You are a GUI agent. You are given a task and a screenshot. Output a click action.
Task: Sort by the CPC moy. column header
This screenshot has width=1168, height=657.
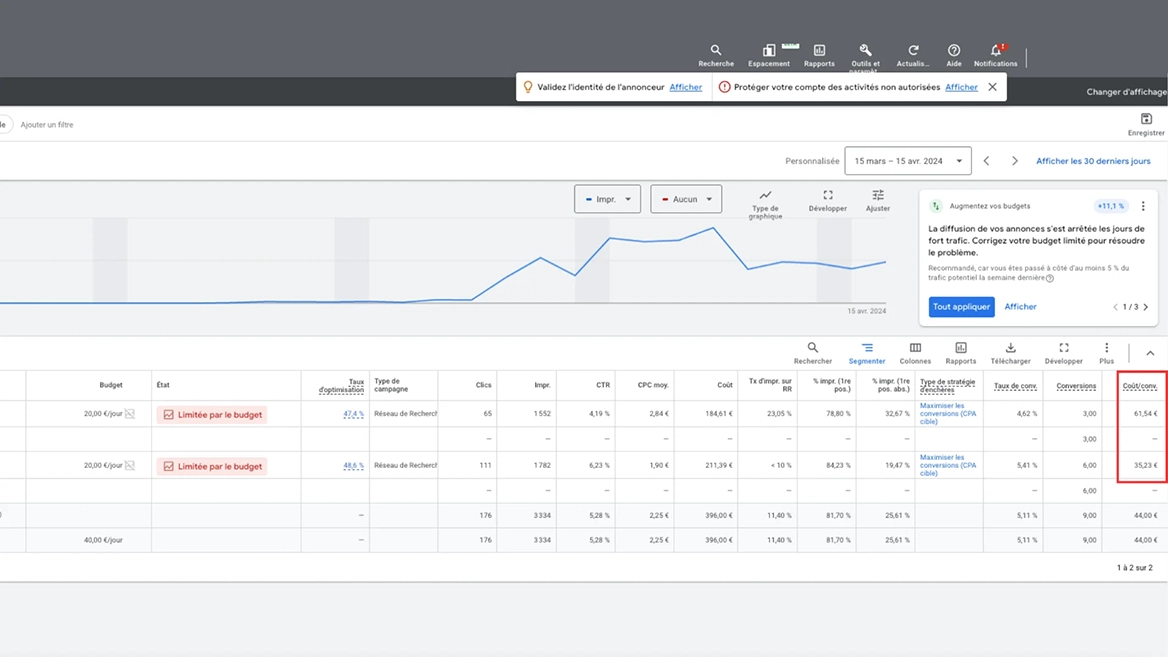[653, 385]
